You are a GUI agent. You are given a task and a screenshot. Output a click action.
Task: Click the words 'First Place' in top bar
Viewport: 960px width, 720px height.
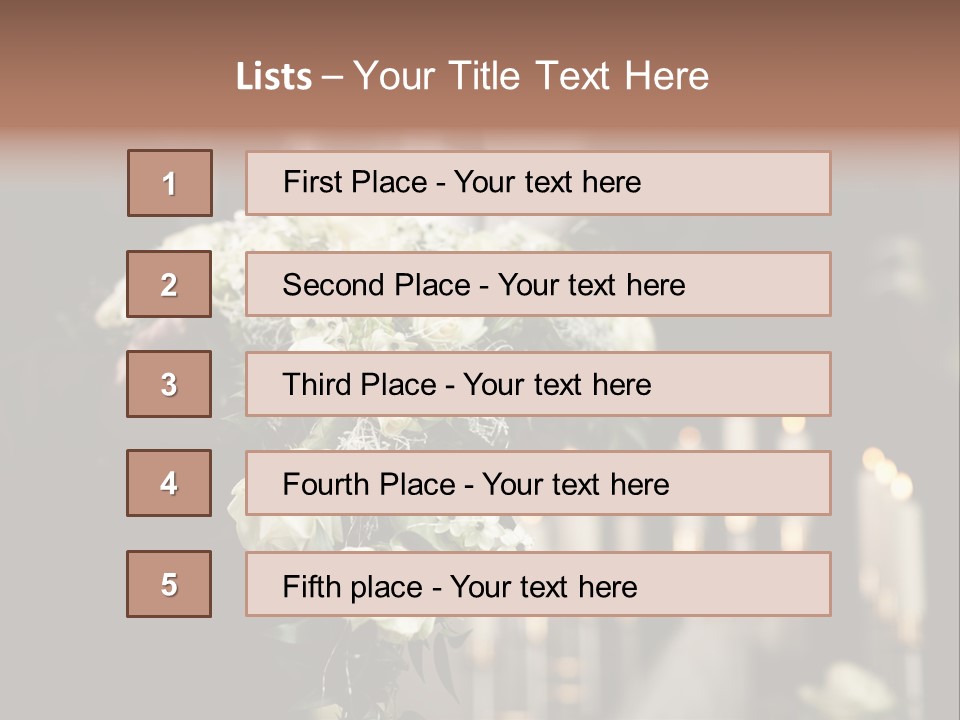click(354, 182)
